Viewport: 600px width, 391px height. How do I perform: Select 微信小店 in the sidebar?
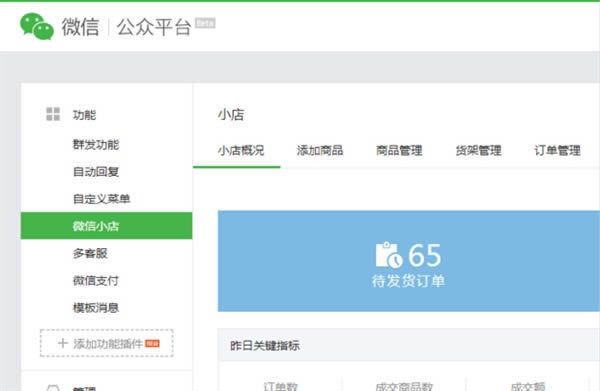pyautogui.click(x=106, y=226)
